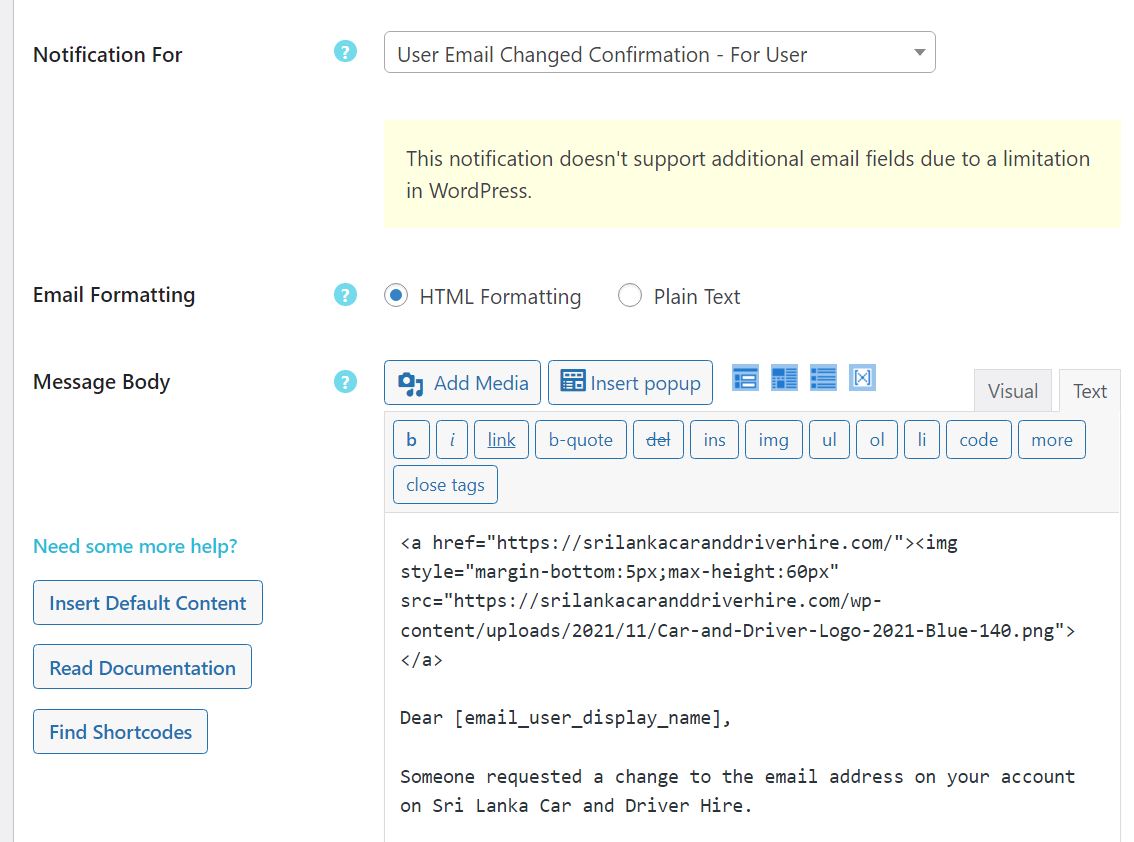Select the Plain Text radio option
The height and width of the screenshot is (842, 1134).
click(x=630, y=296)
